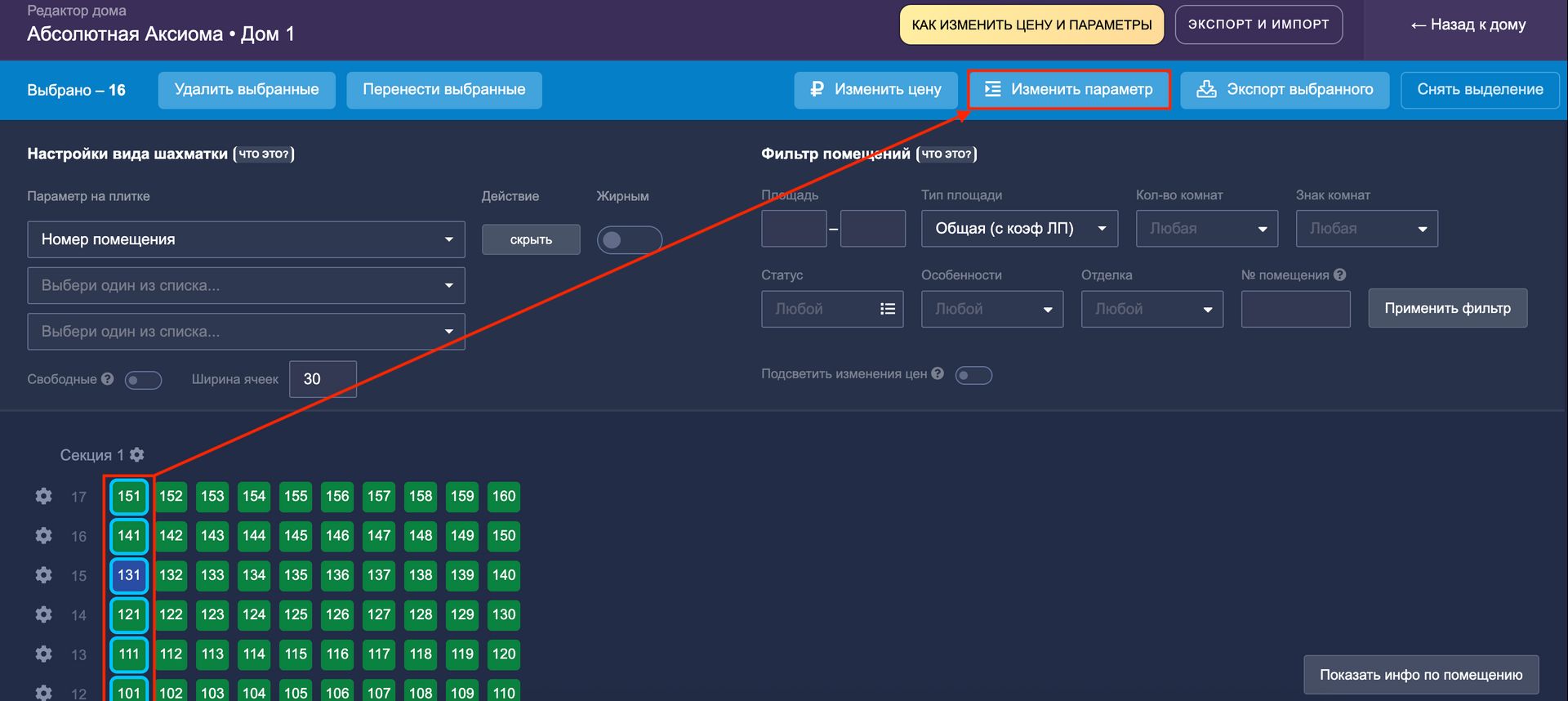Click 'Изменить параметр' button

click(1069, 90)
